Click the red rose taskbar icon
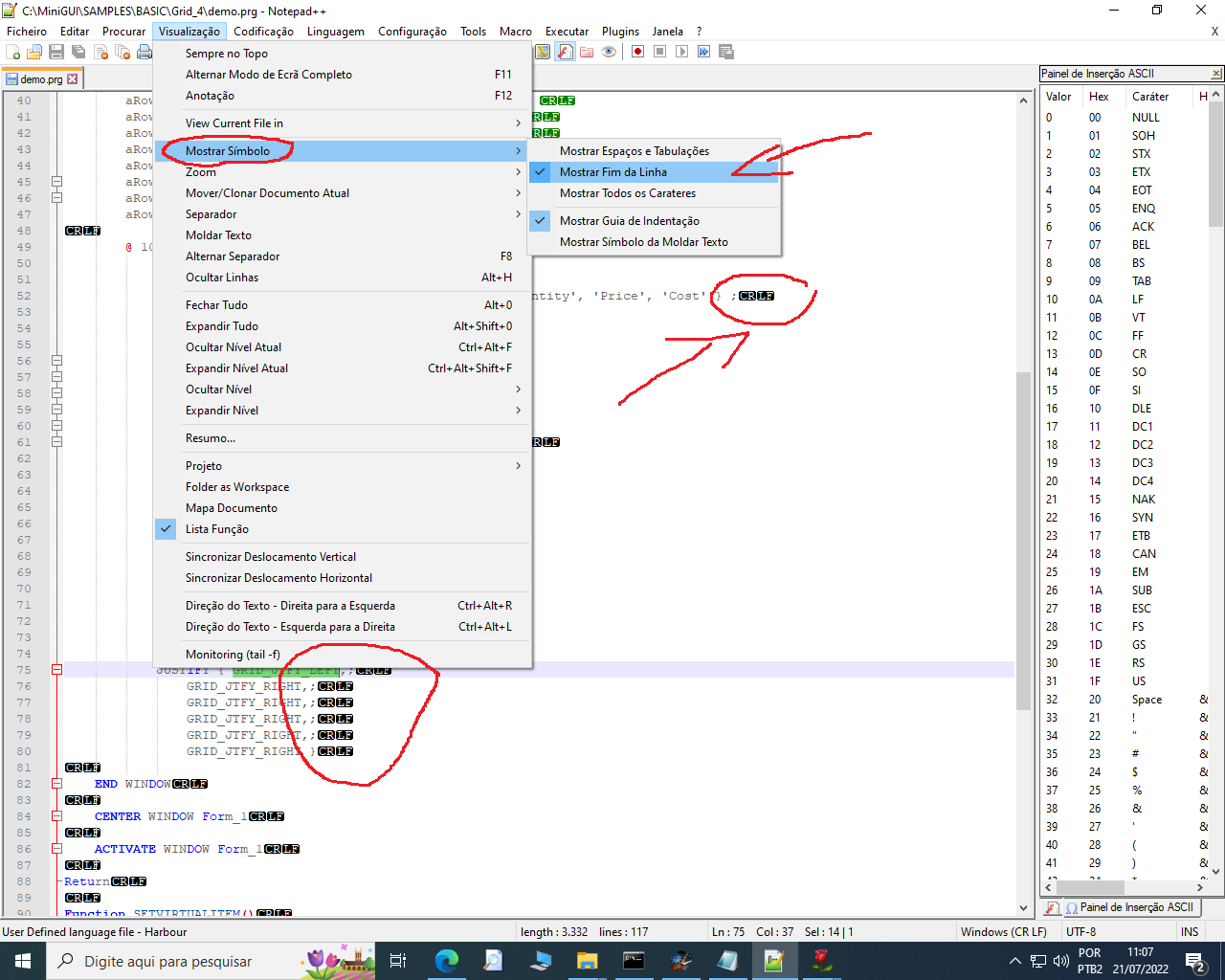This screenshot has height=980, width=1225. point(821,961)
